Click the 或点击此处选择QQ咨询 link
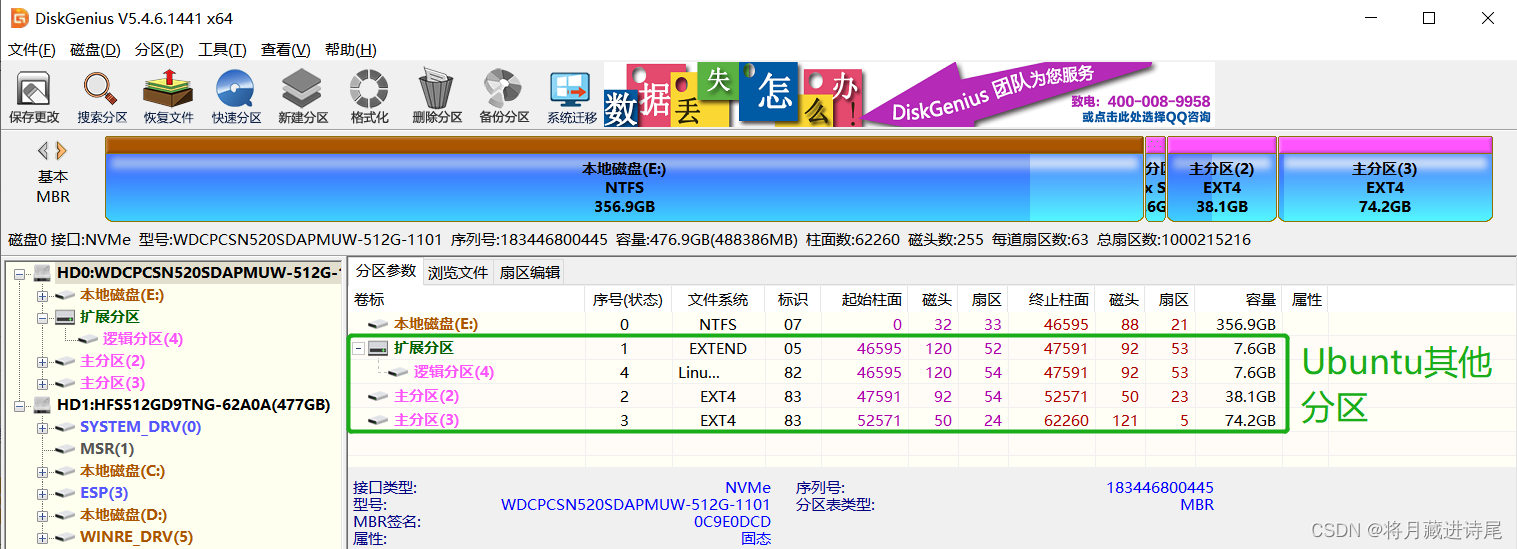The height and width of the screenshot is (549, 1517). pyautogui.click(x=1146, y=117)
